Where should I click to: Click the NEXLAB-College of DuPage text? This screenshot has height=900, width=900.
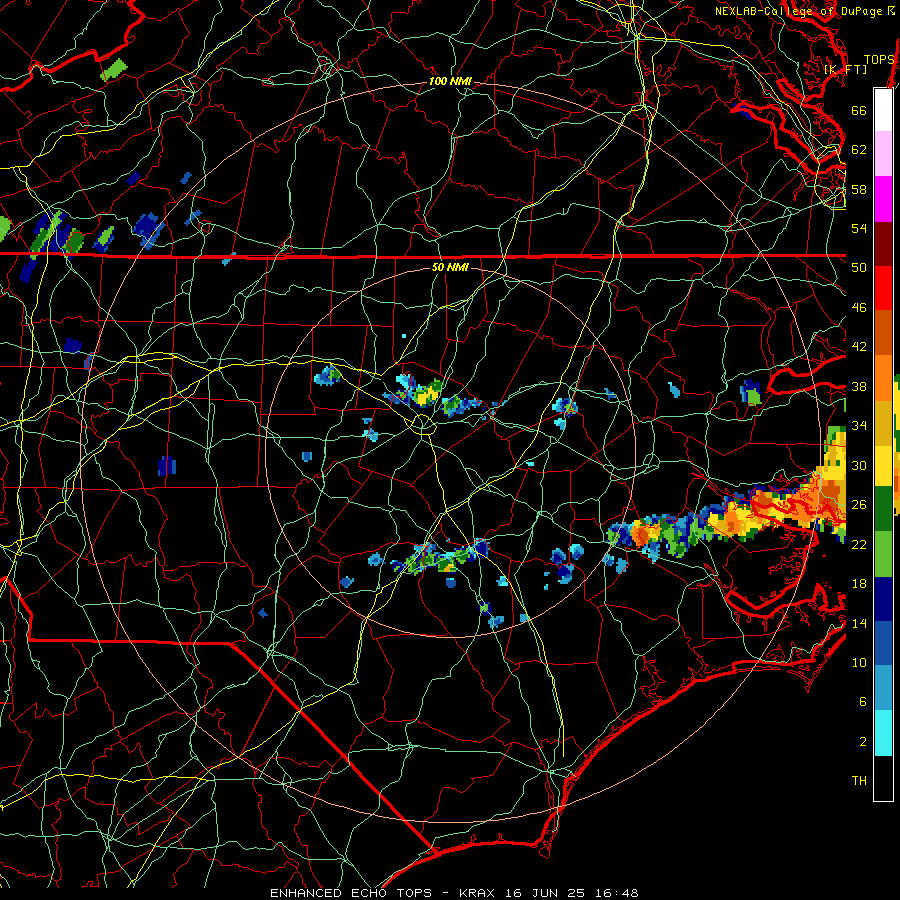point(798,11)
